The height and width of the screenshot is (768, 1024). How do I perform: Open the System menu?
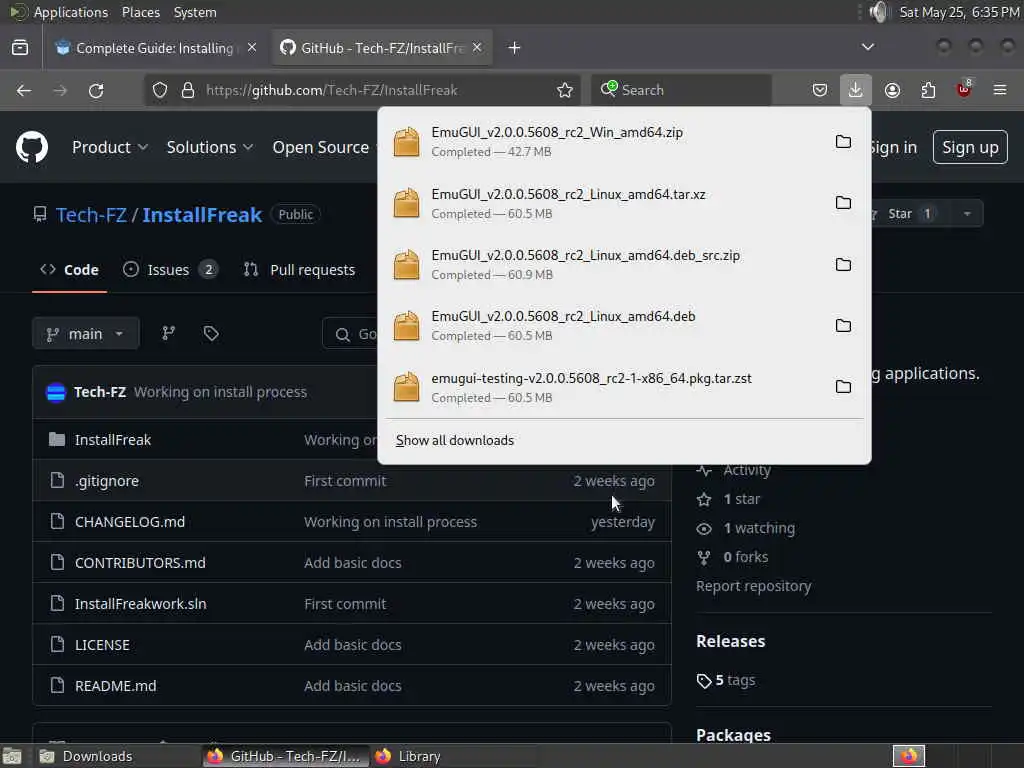[x=195, y=12]
